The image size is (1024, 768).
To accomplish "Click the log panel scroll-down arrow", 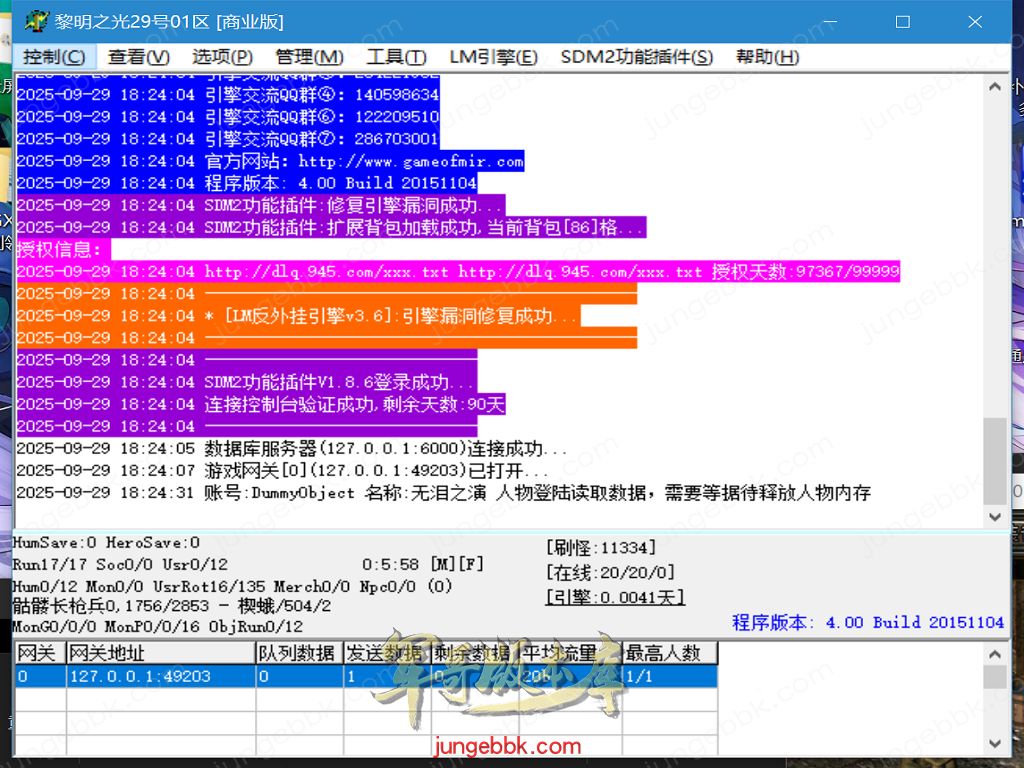I will point(995,517).
